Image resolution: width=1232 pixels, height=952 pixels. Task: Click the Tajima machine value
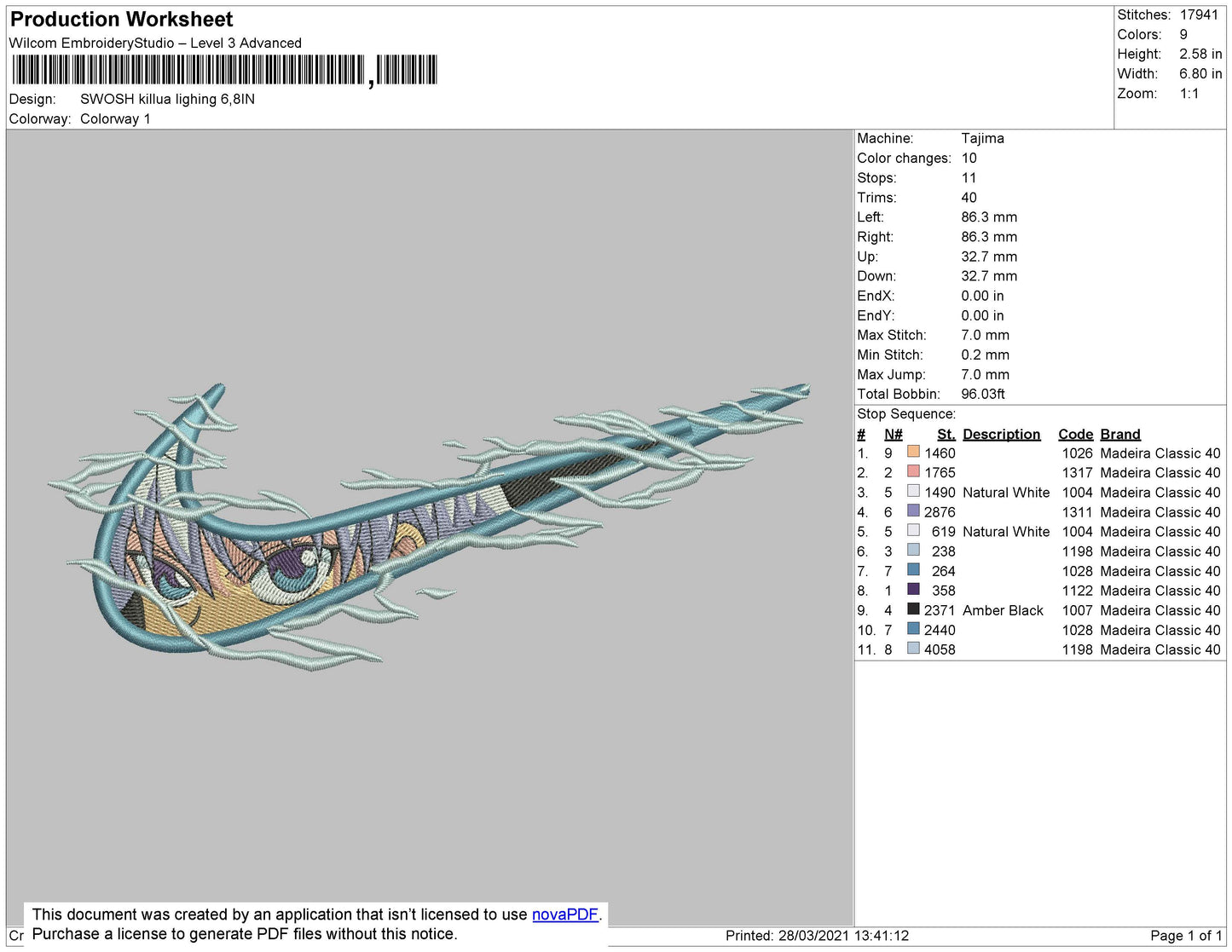tap(982, 138)
